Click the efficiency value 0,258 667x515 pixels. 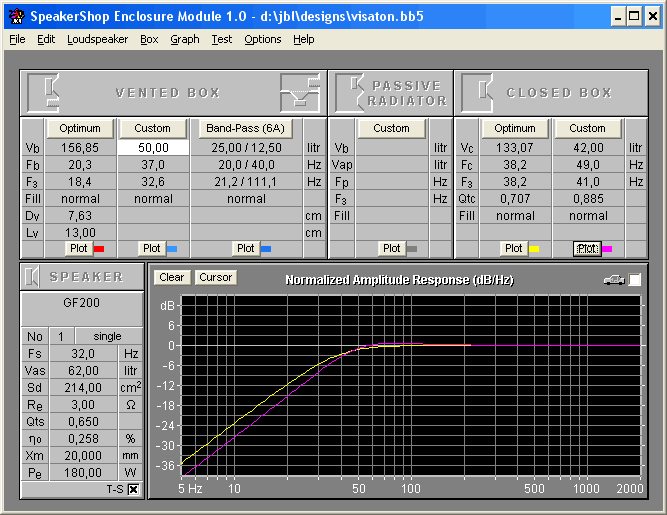click(83, 438)
